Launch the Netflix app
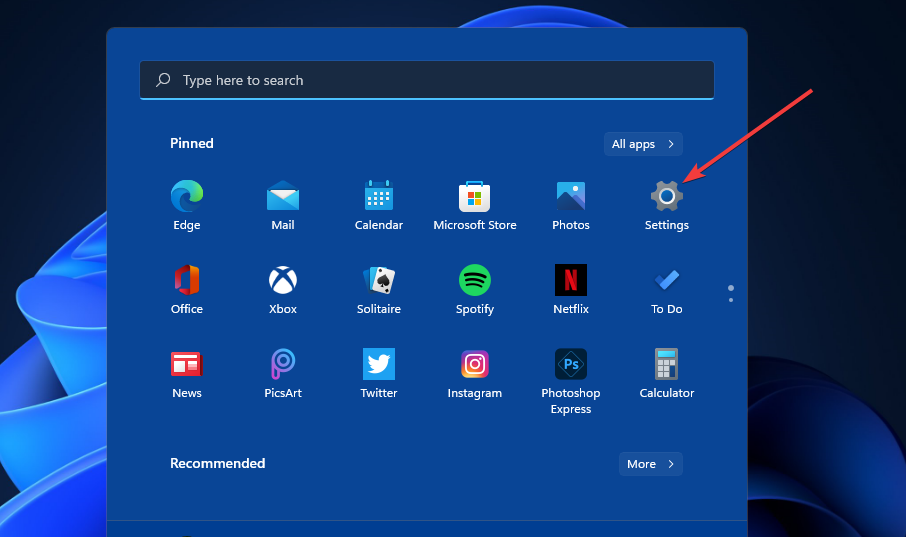 point(571,280)
